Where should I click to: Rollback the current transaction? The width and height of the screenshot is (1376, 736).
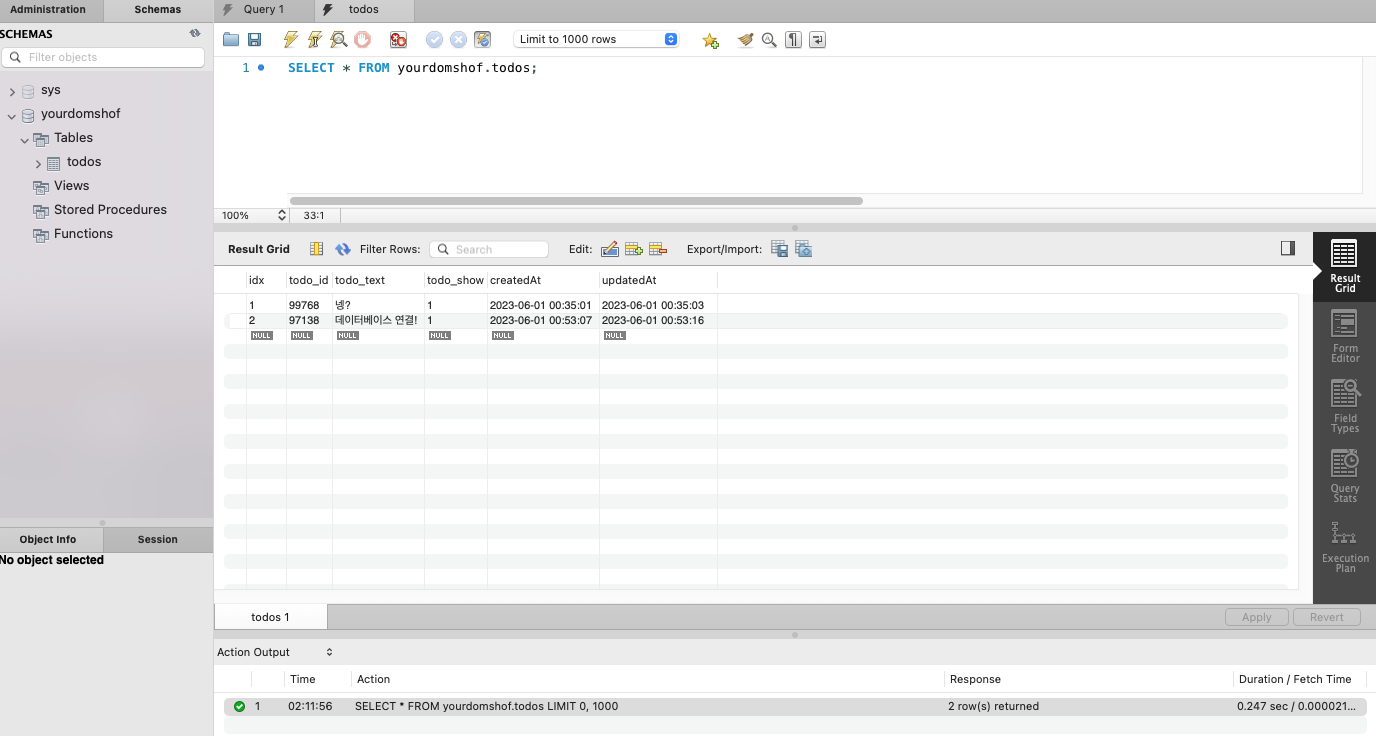coord(458,40)
